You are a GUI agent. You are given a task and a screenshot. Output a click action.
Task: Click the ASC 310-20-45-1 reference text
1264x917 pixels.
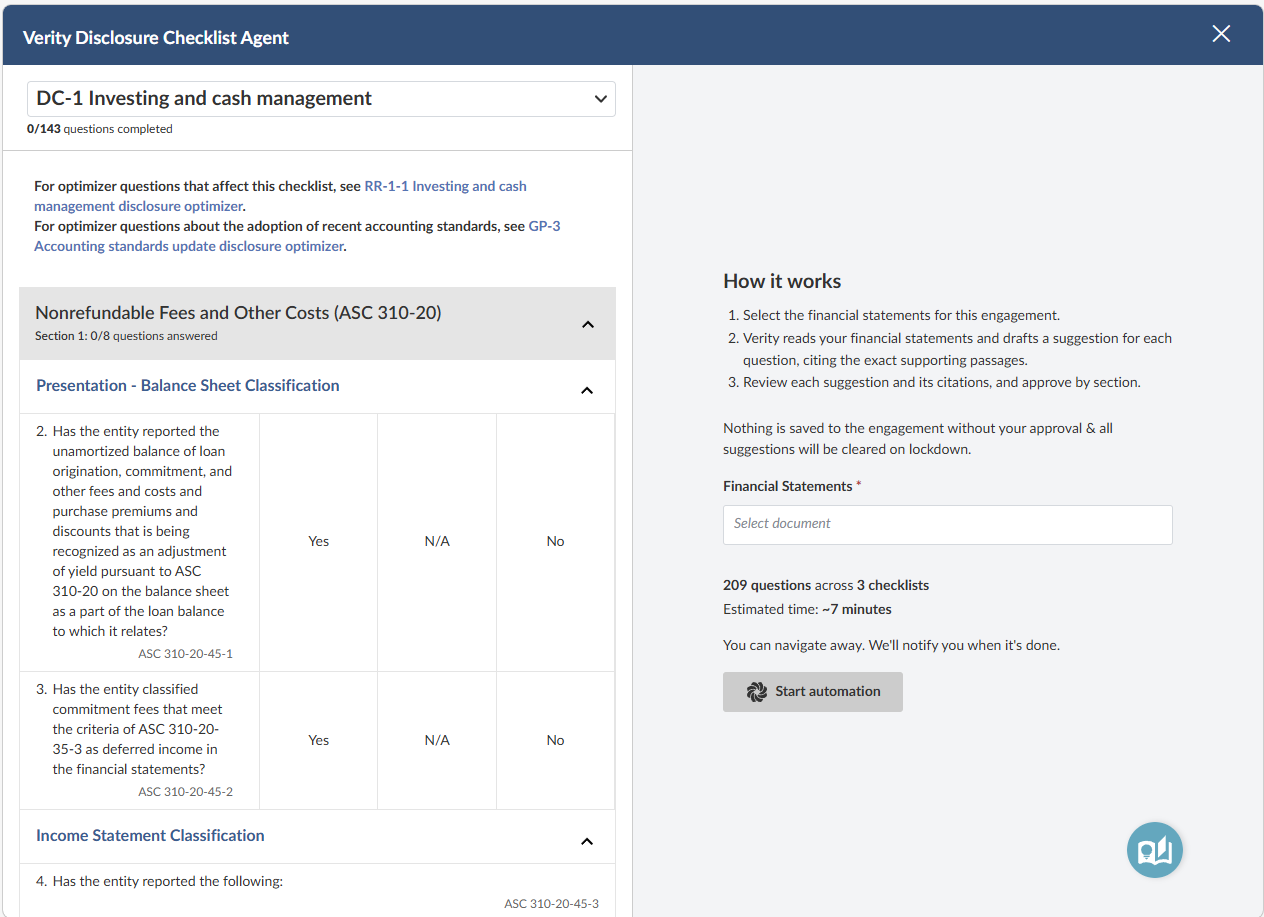click(x=185, y=654)
